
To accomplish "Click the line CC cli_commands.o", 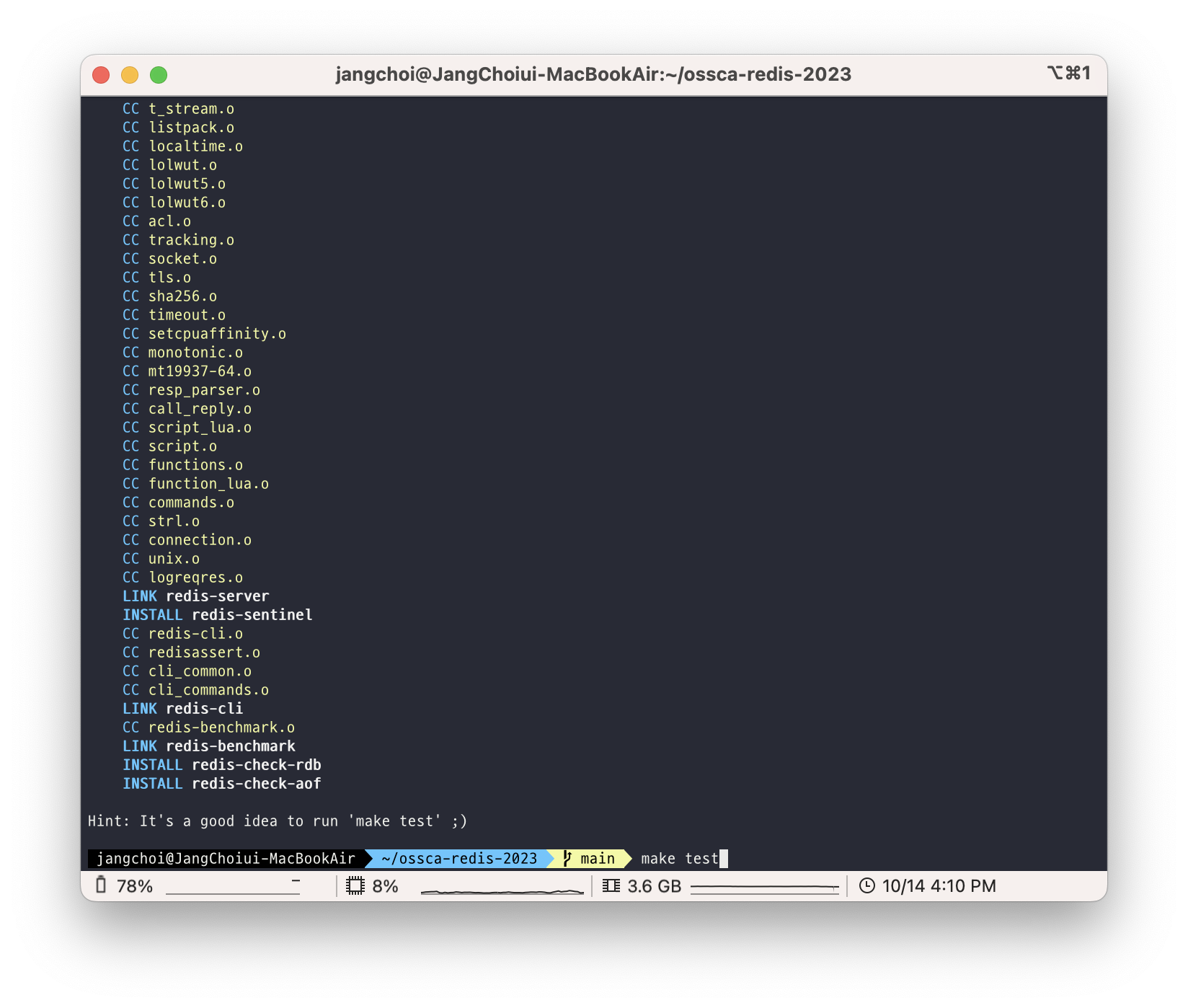I will [196, 689].
